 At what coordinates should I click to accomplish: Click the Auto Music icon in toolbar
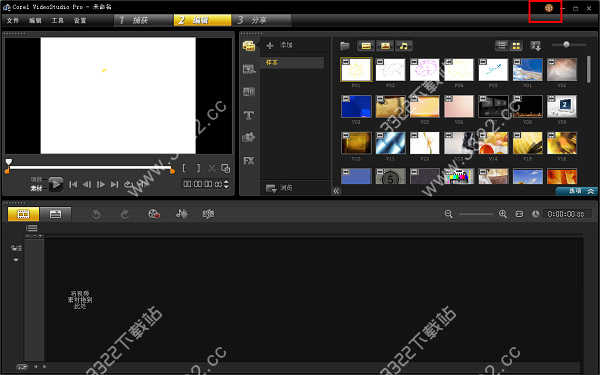tap(209, 214)
